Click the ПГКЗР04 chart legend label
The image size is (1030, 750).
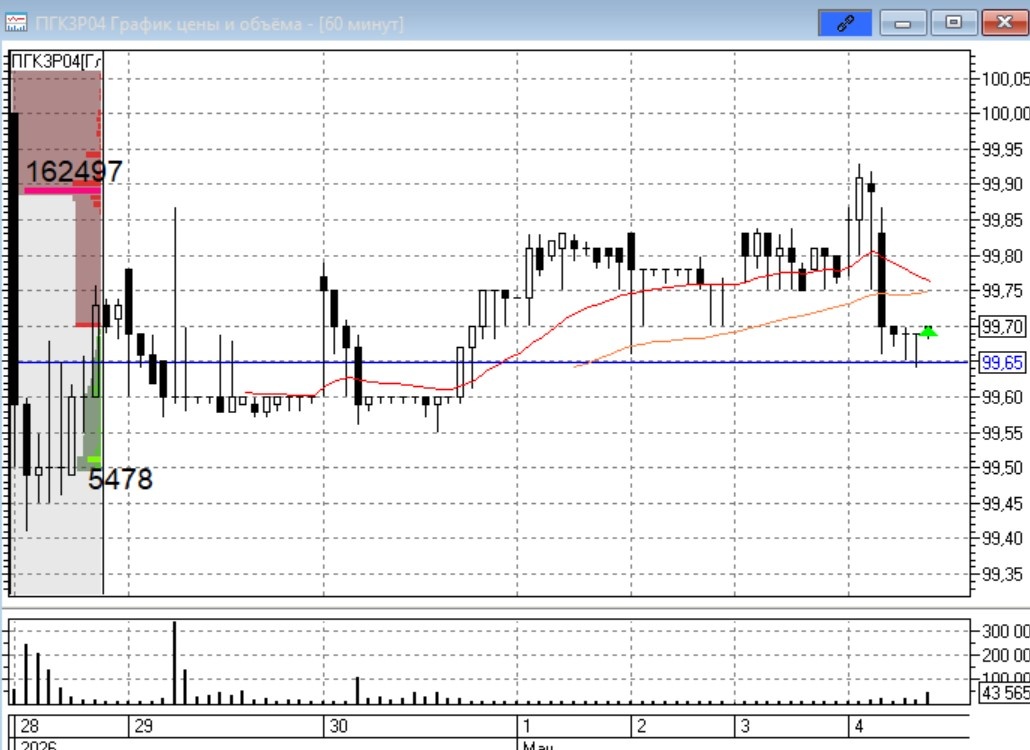pyautogui.click(x=56, y=62)
